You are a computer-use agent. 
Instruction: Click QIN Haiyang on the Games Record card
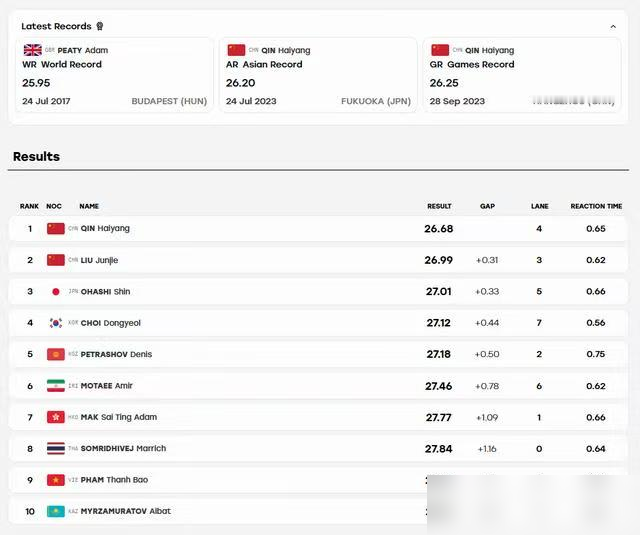tap(489, 50)
